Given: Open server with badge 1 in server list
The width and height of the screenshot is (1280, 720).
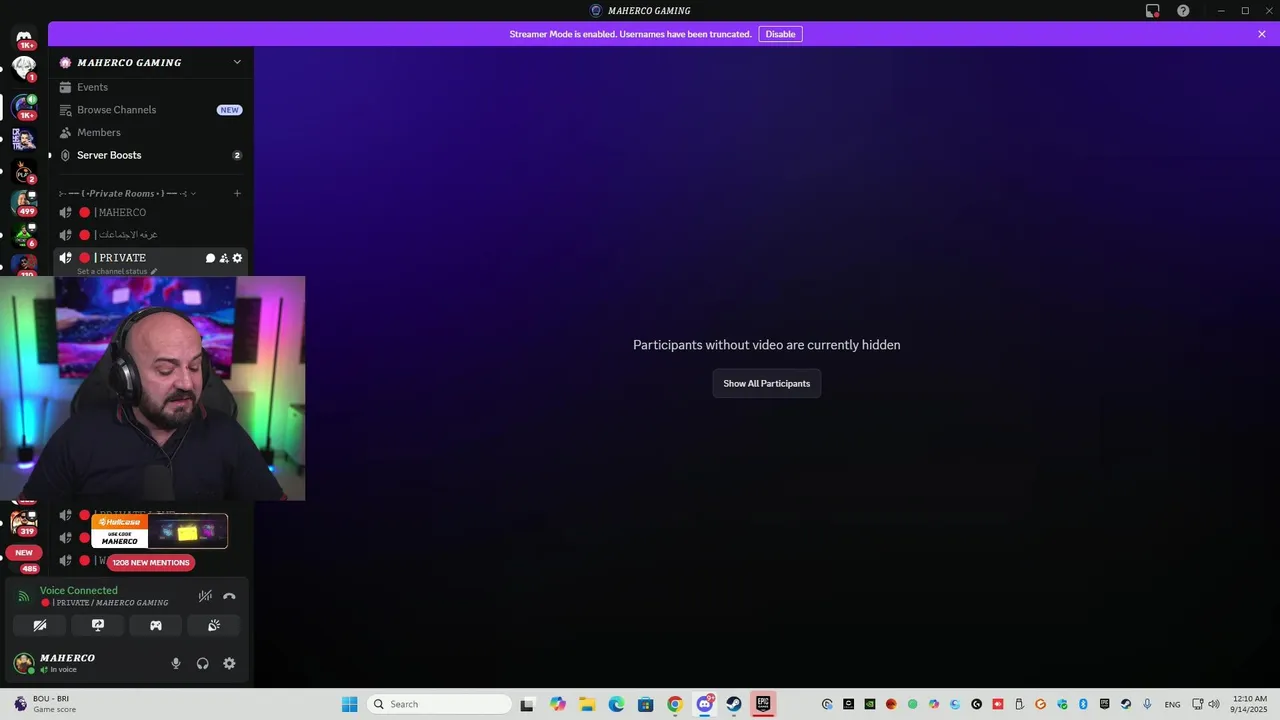Looking at the screenshot, I should click(24, 68).
